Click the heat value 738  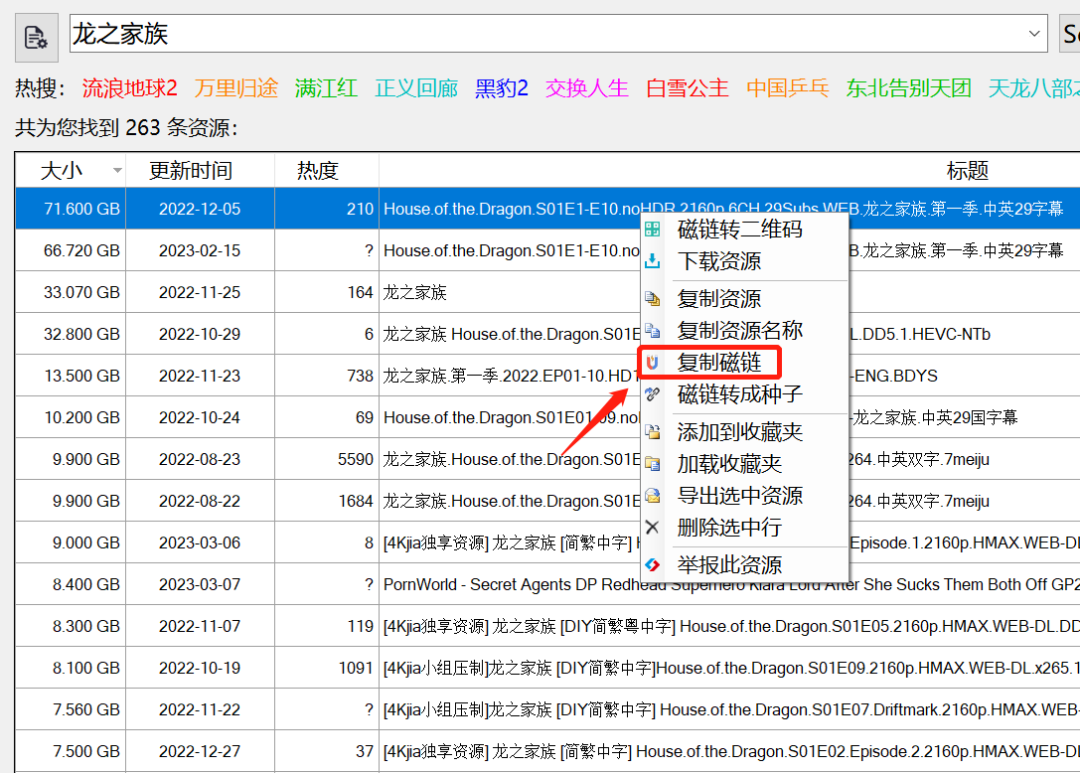tap(360, 376)
